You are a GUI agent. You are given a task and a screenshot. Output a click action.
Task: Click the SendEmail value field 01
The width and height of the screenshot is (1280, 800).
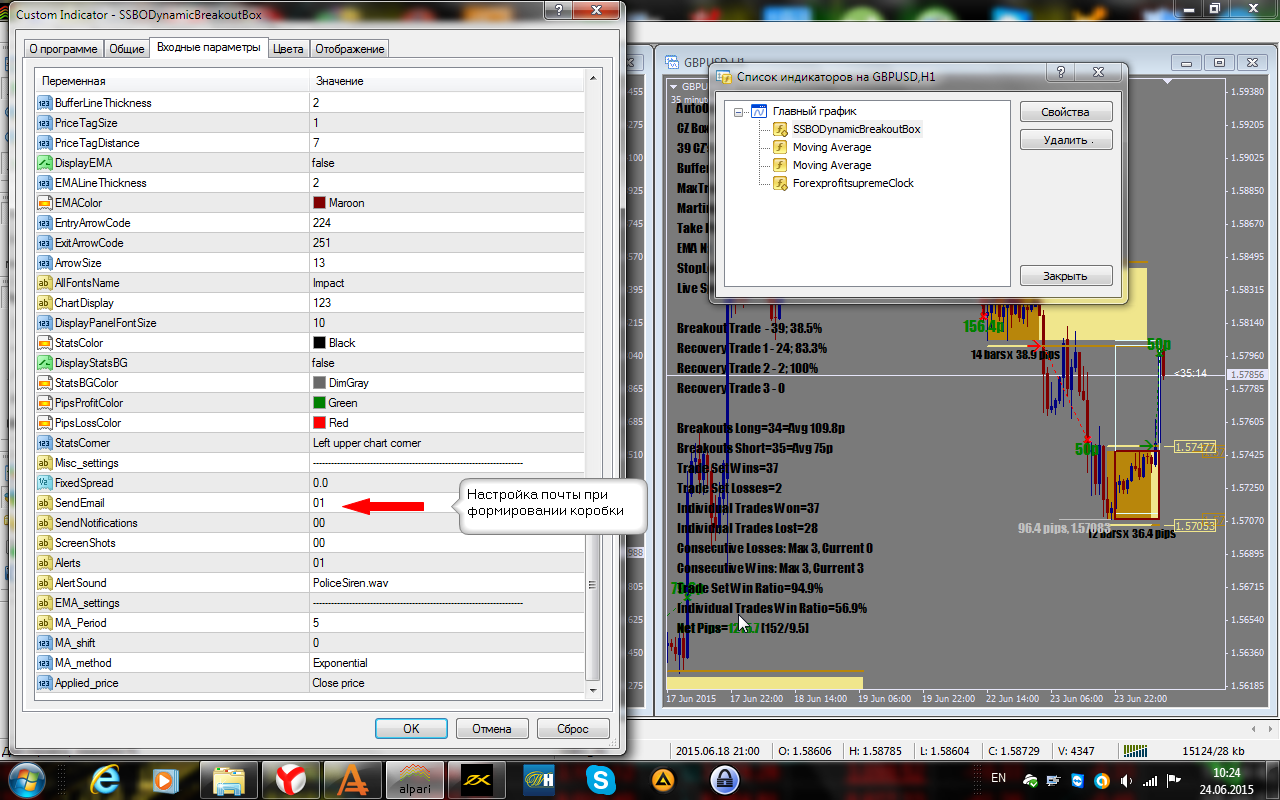(446, 503)
